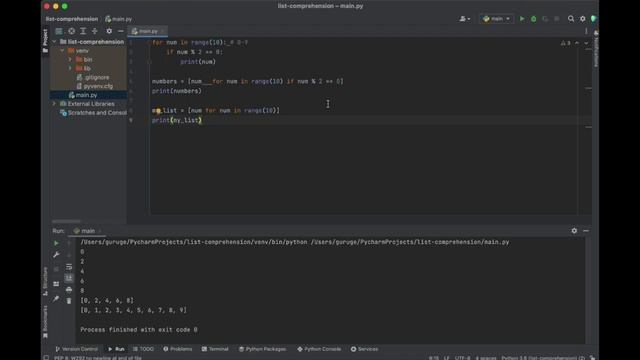This screenshot has width=640, height=360.
Task: Hide the Project tool window
Action: (x=120, y=31)
